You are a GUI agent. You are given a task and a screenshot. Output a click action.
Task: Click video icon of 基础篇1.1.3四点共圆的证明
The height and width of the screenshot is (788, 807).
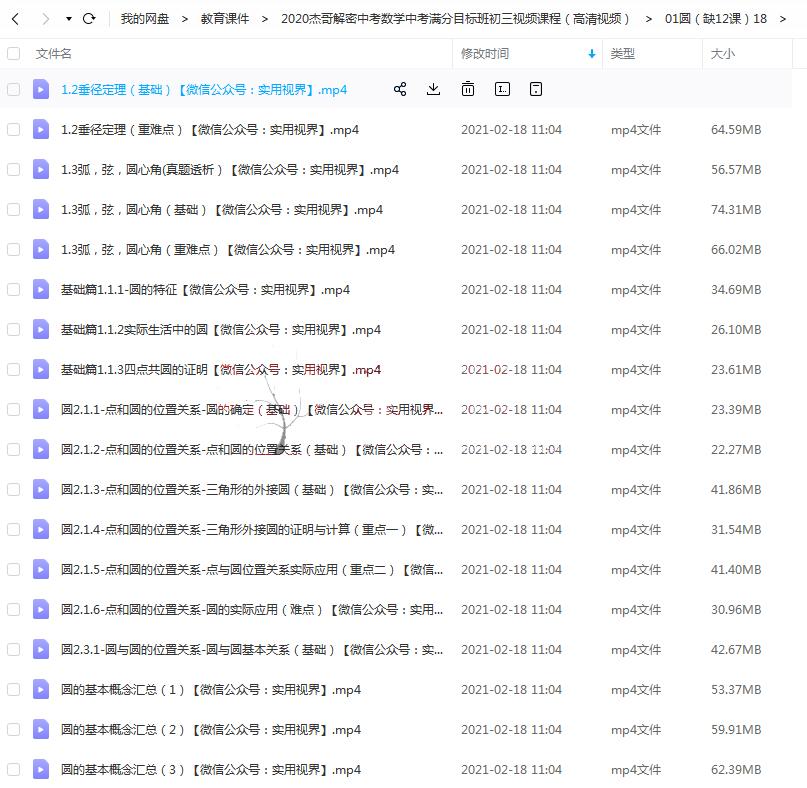coord(41,370)
